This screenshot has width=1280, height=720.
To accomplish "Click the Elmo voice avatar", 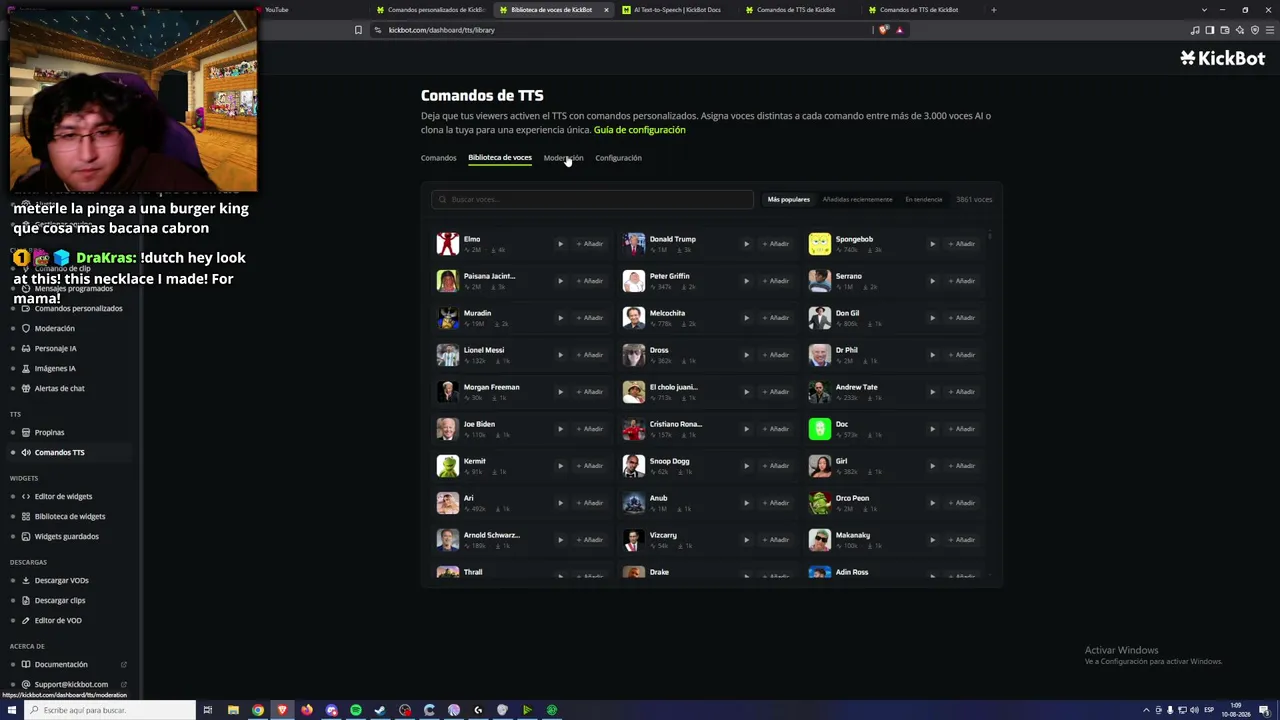I will 447,244.
